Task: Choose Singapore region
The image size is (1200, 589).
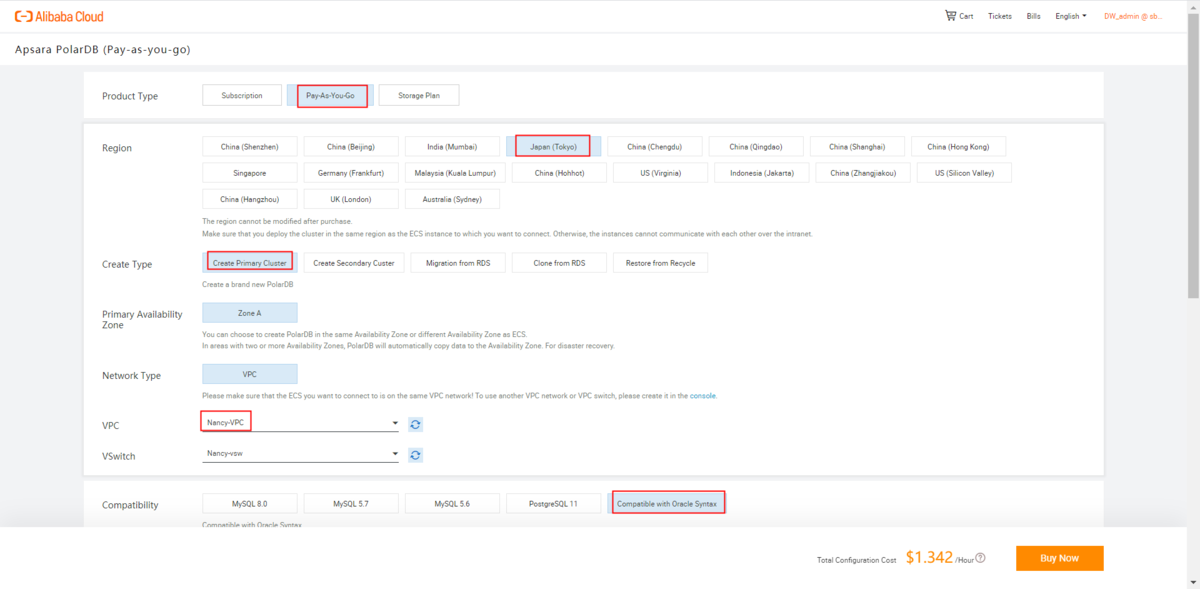Action: [249, 172]
